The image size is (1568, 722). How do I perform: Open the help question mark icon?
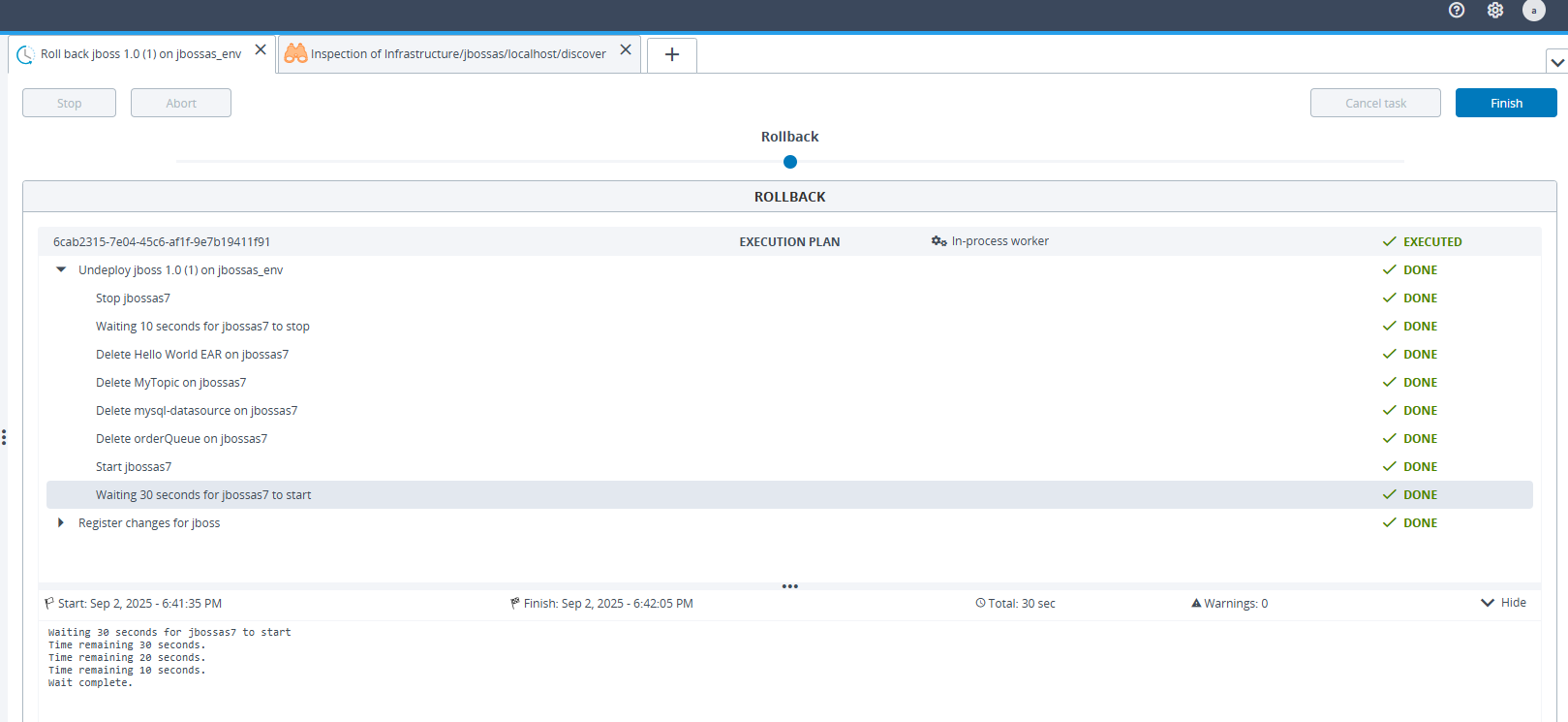[x=1457, y=10]
